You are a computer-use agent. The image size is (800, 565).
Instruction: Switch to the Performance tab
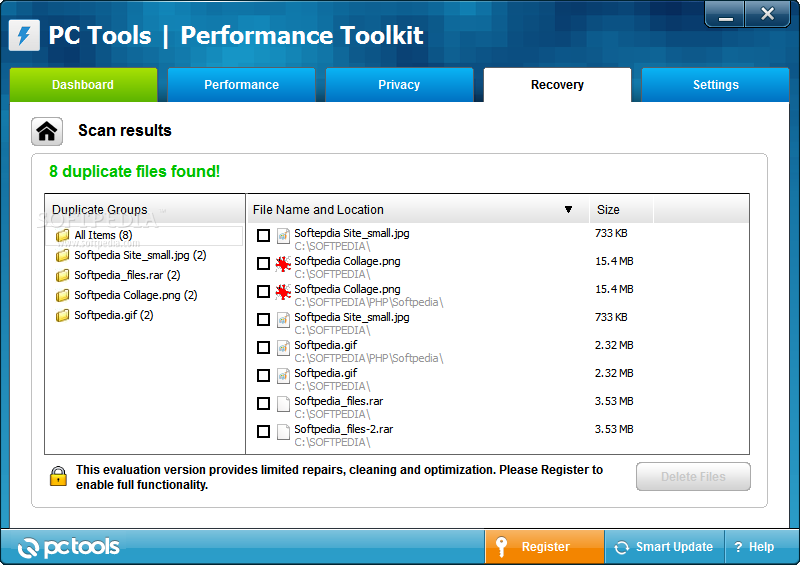pyautogui.click(x=241, y=85)
